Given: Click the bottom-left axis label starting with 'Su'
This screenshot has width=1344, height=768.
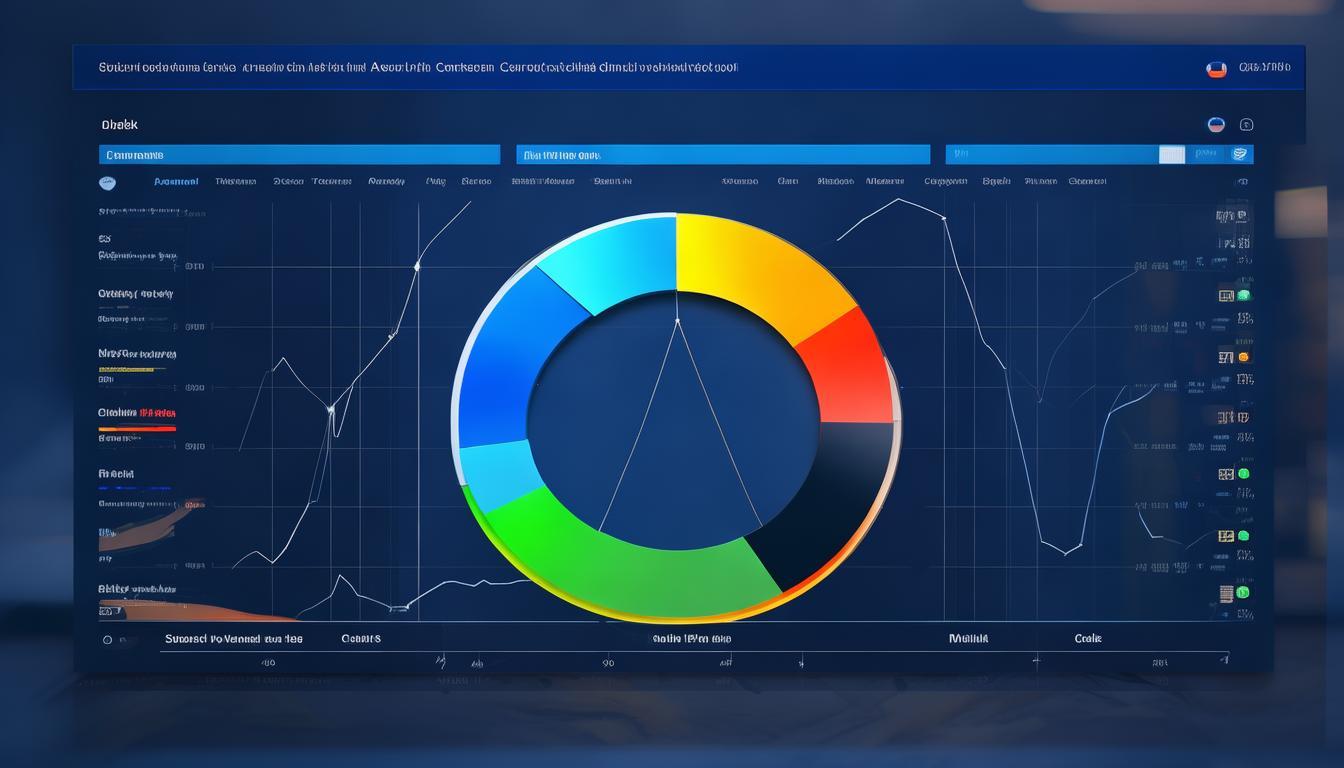Looking at the screenshot, I should (x=233, y=638).
